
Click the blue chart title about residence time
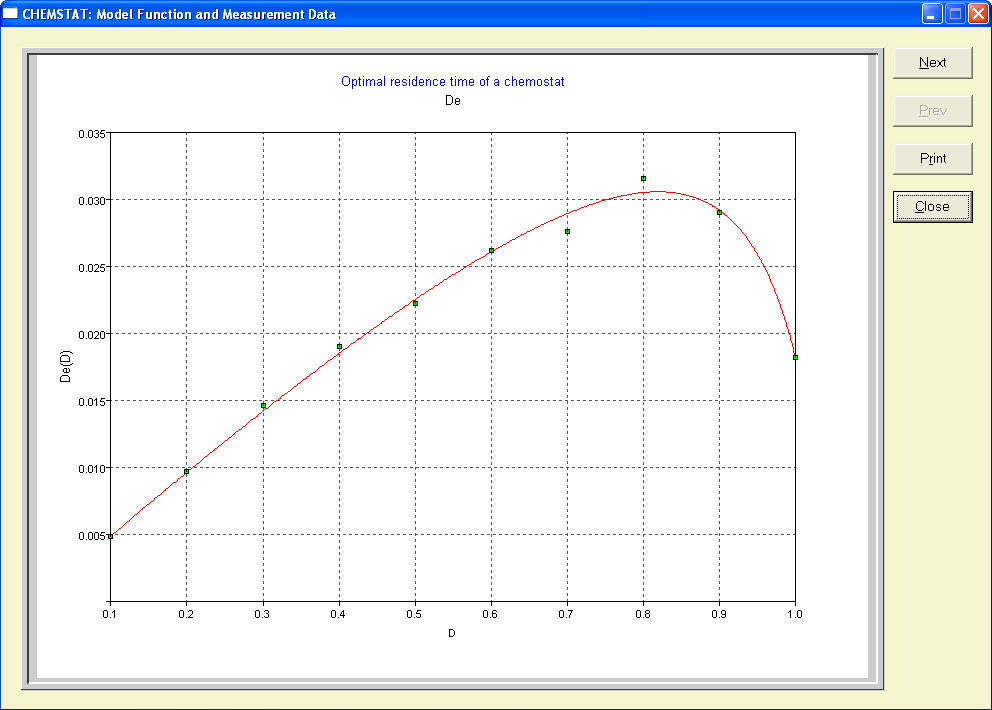452,81
